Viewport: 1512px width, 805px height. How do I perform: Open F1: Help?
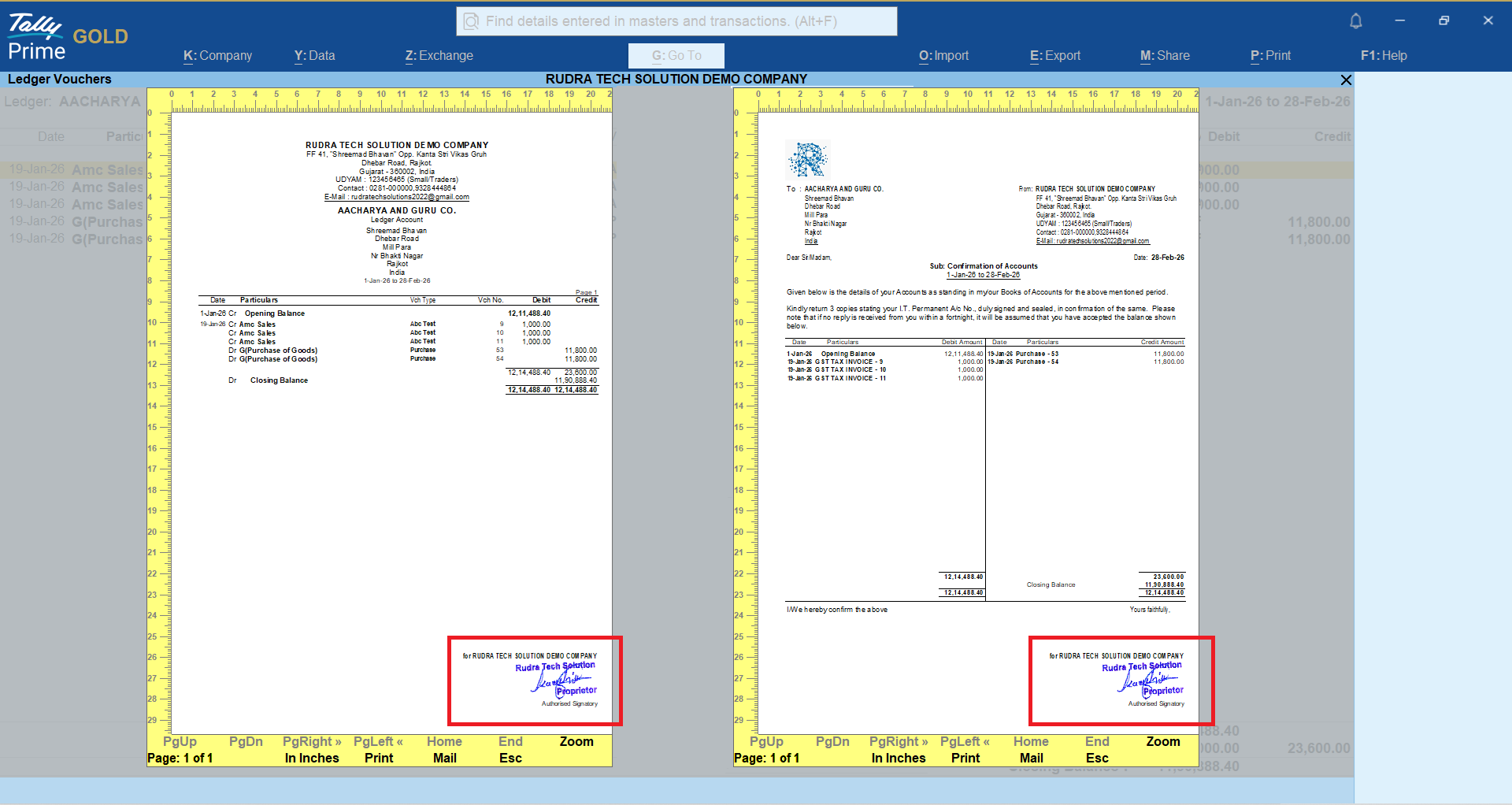(1383, 56)
